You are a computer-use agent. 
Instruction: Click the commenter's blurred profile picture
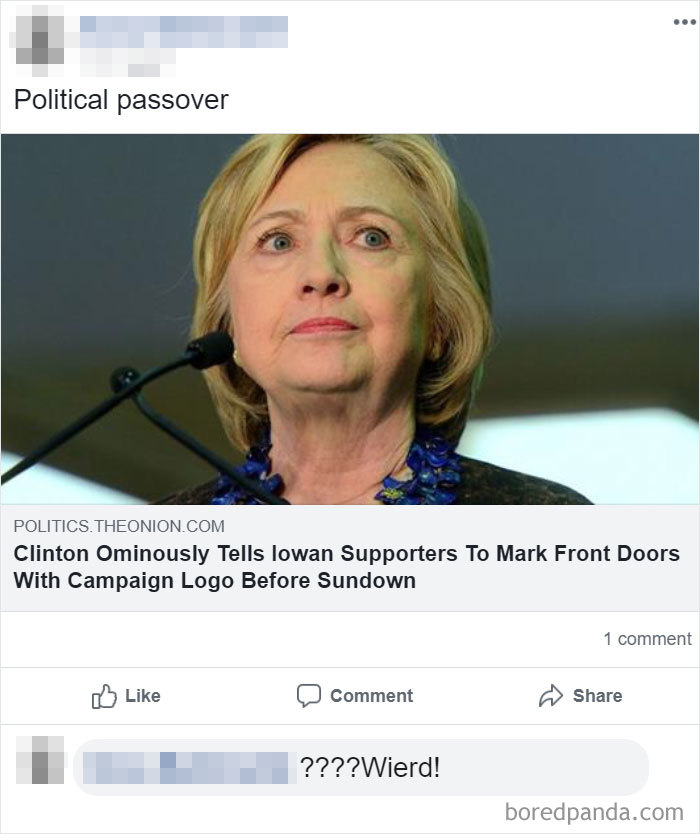(40, 760)
